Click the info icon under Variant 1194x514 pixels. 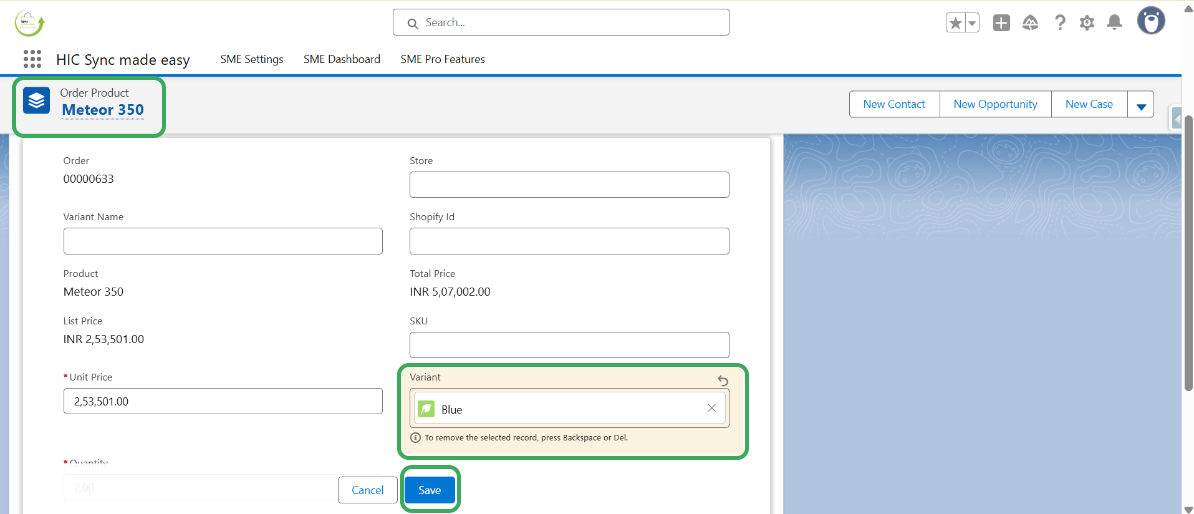point(416,438)
